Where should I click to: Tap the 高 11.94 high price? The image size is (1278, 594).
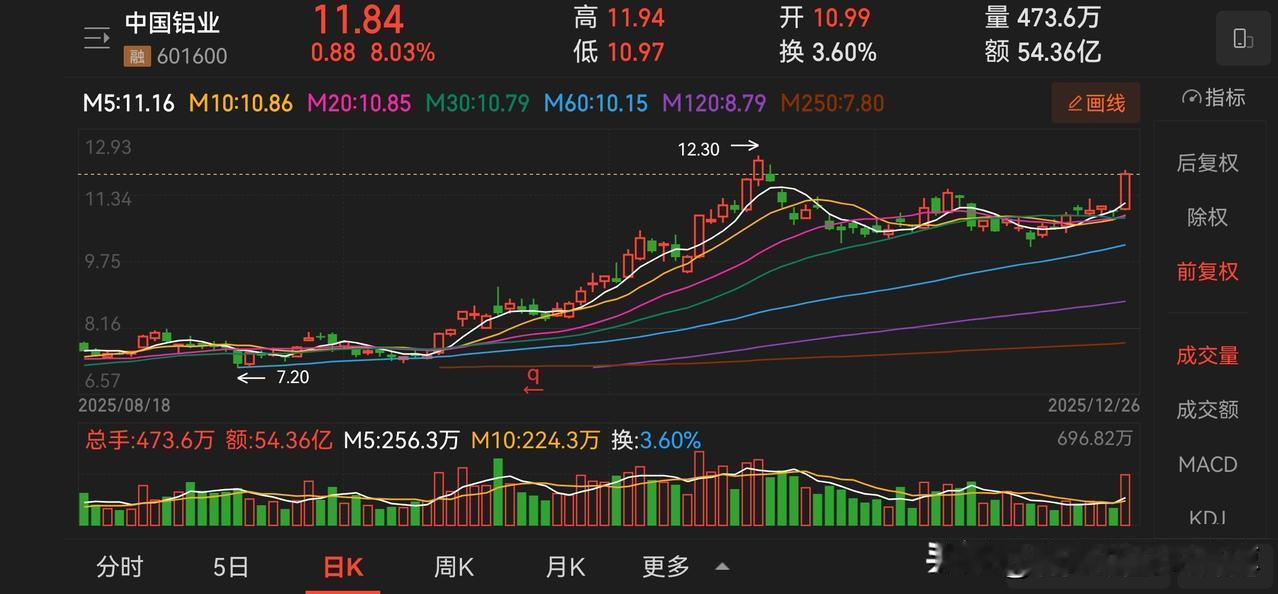[x=619, y=17]
